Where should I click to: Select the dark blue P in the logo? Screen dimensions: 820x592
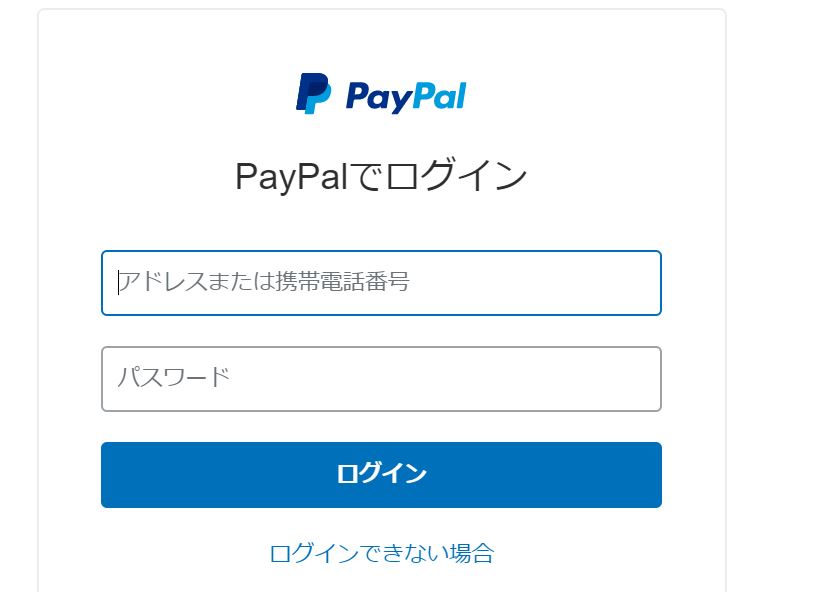(x=309, y=91)
